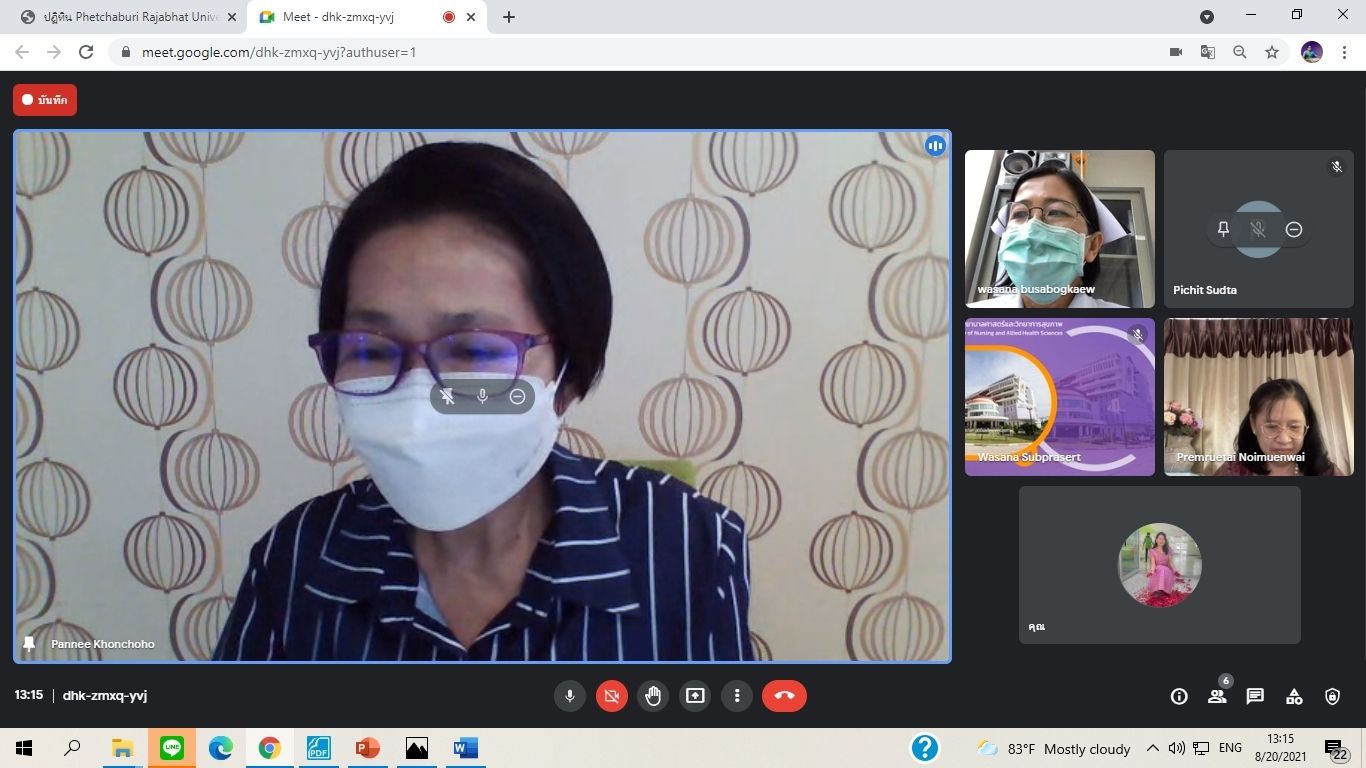Expand the Chrome tab search dropdown
The image size is (1366, 768).
point(1207,17)
